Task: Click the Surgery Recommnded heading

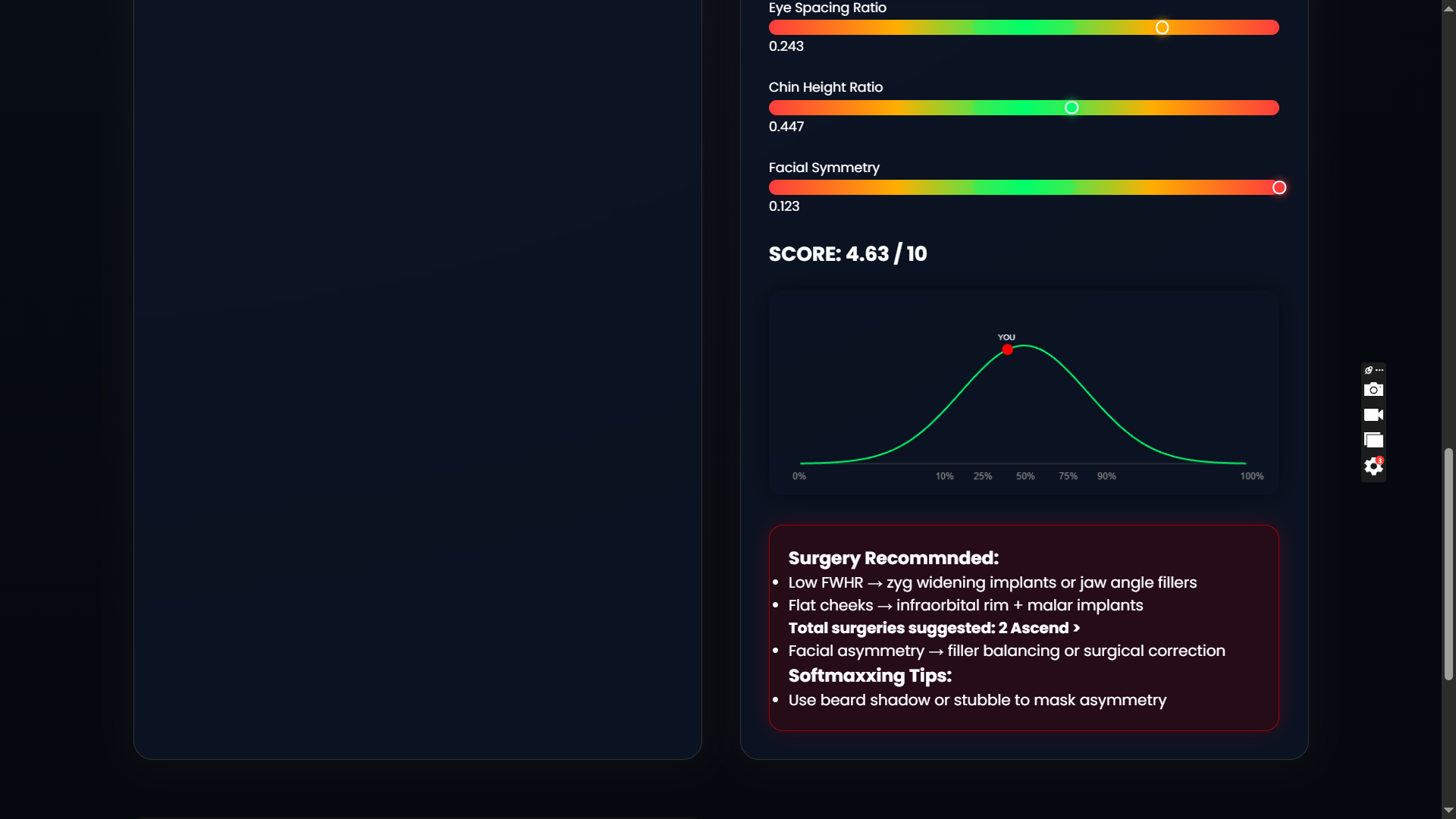Action: (893, 558)
